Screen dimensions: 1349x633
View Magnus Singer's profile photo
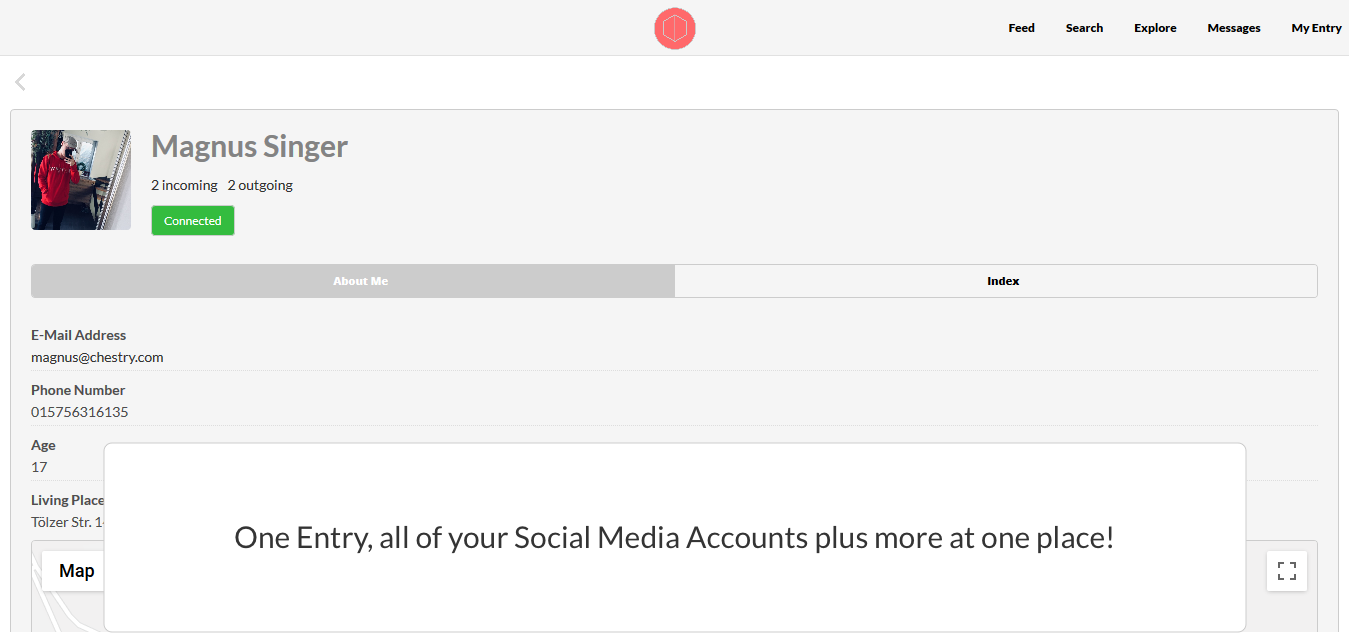pos(81,180)
